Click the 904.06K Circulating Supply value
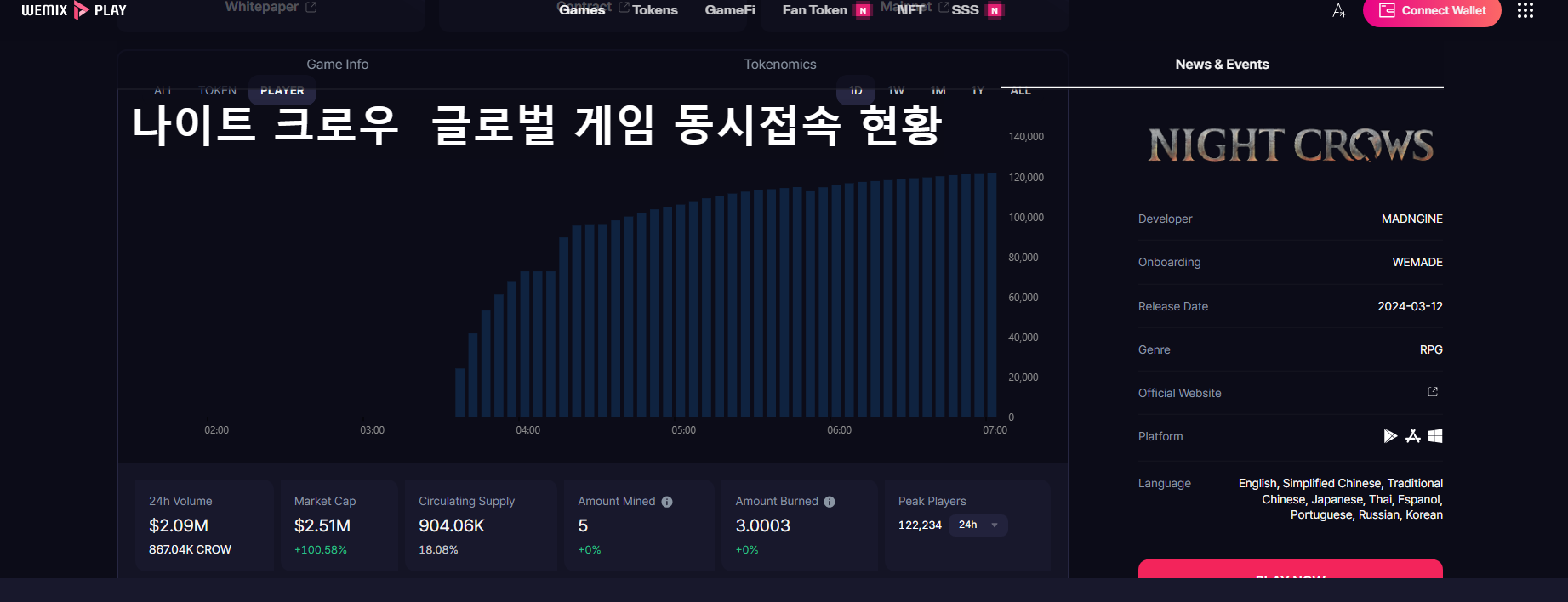Viewport: 1568px width, 602px height. tap(452, 525)
